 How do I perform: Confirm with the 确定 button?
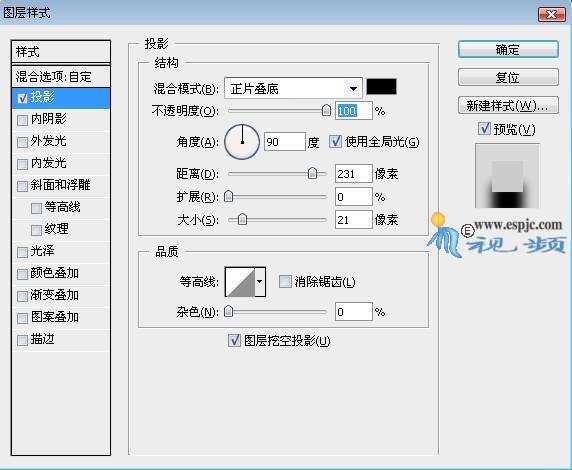click(508, 49)
